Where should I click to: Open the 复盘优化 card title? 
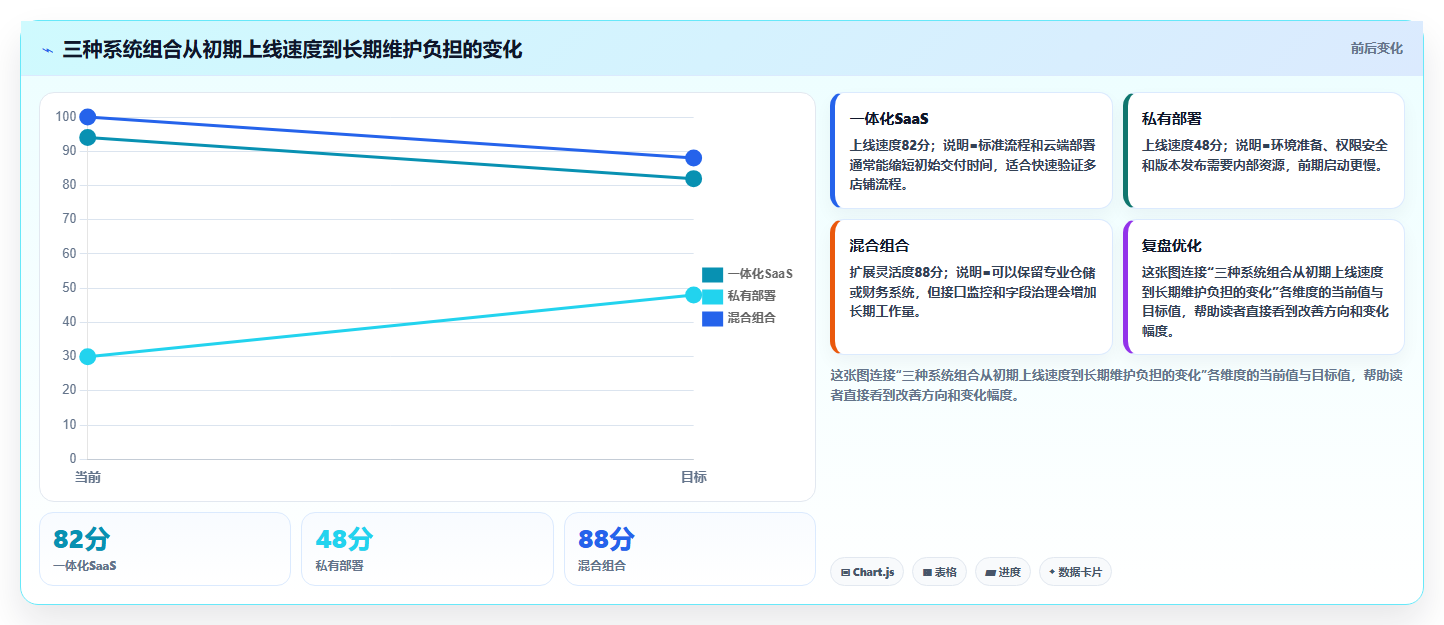(1171, 246)
